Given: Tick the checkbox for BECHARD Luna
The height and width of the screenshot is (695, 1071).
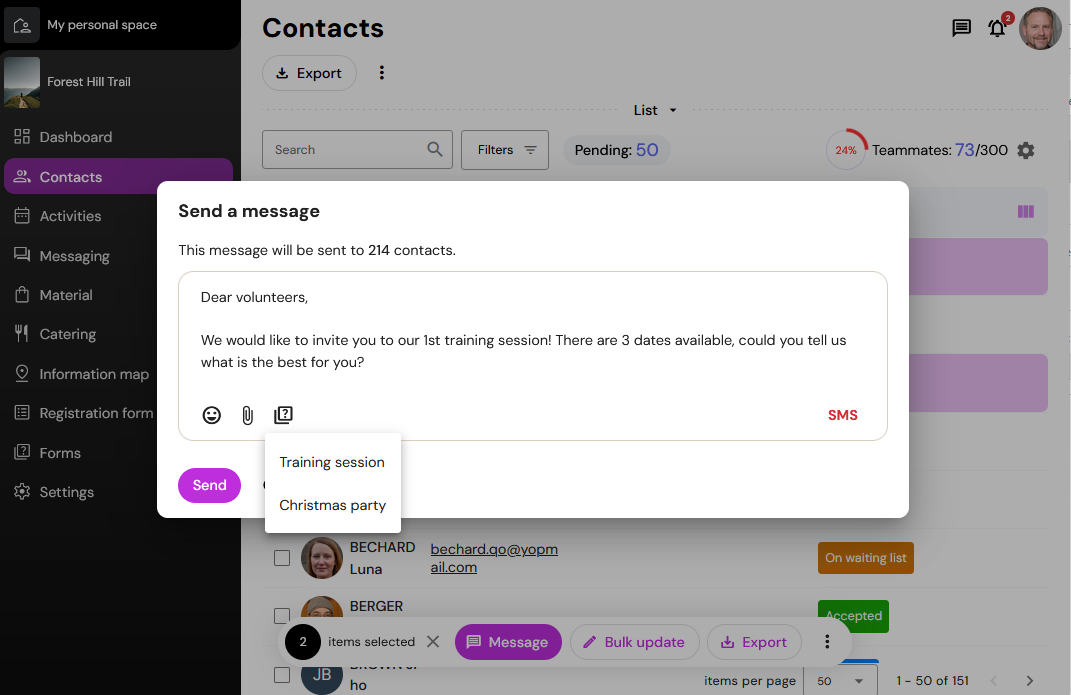Looking at the screenshot, I should [x=282, y=558].
